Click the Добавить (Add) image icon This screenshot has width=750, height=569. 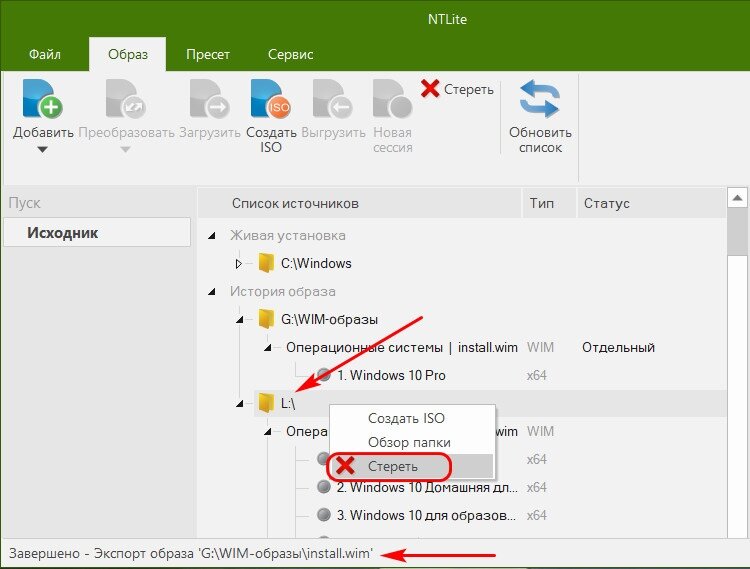click(43, 98)
